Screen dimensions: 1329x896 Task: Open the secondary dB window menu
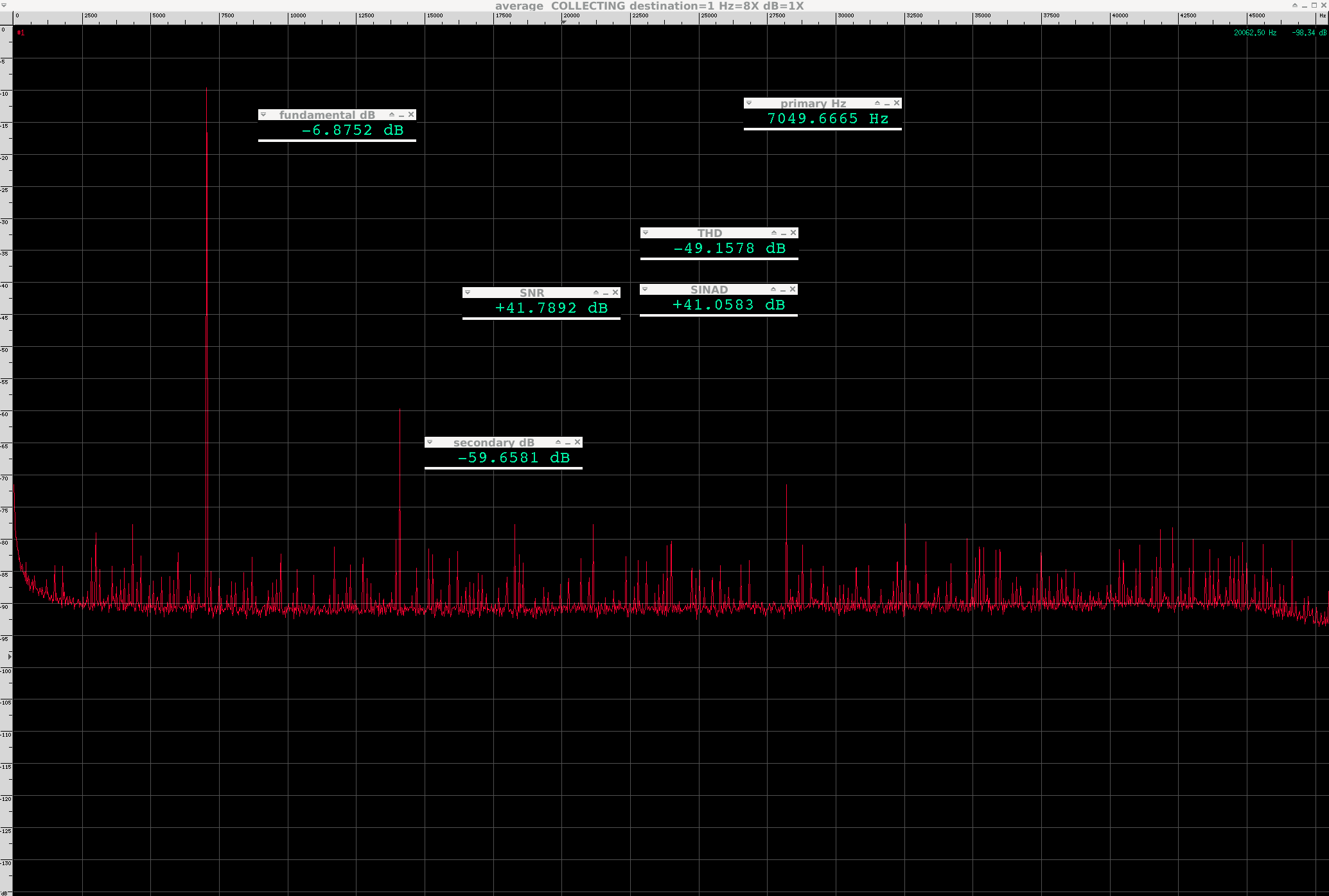(430, 443)
